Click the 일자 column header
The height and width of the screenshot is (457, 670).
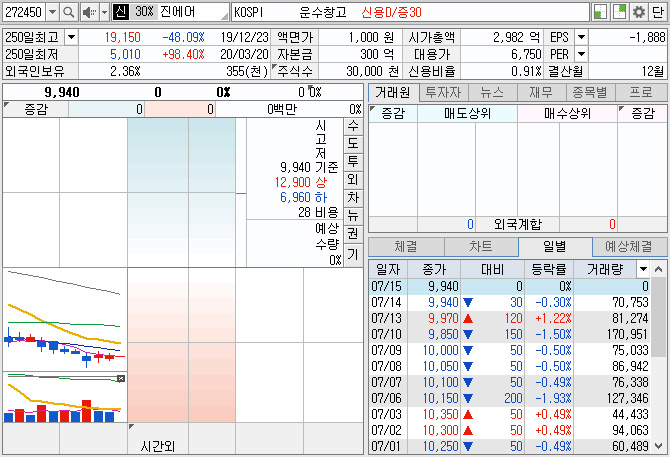[x=388, y=270]
